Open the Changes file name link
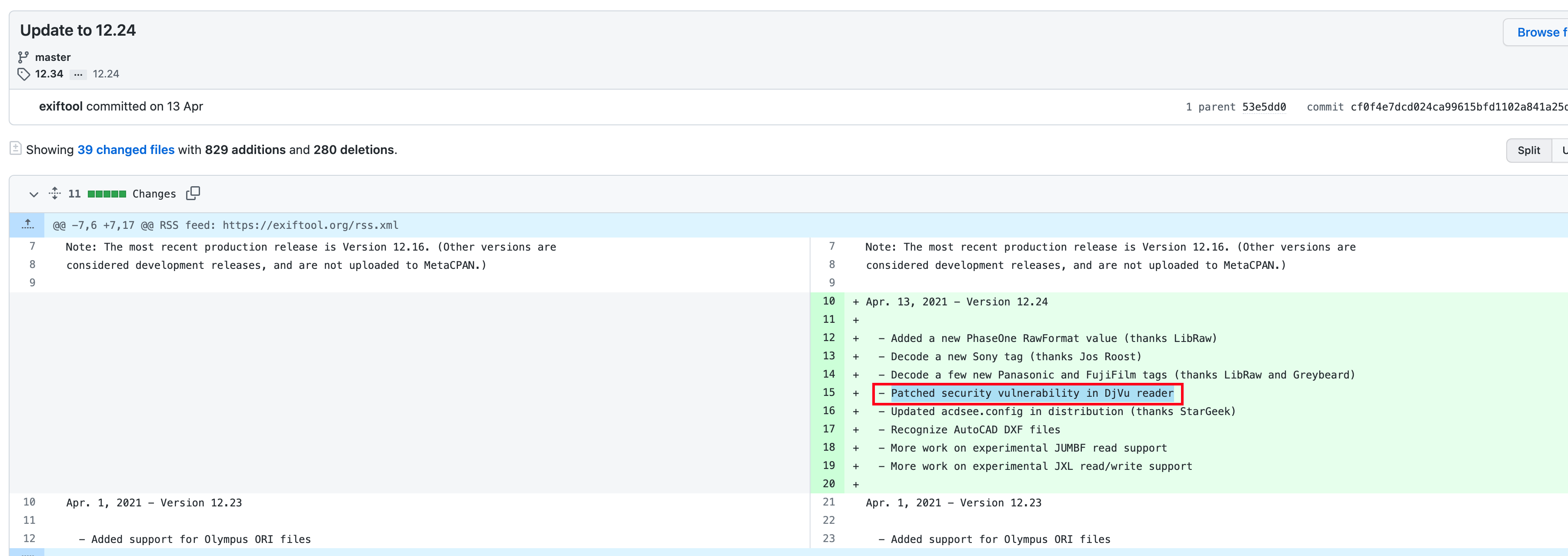Image resolution: width=1568 pixels, height=556 pixels. [x=154, y=194]
